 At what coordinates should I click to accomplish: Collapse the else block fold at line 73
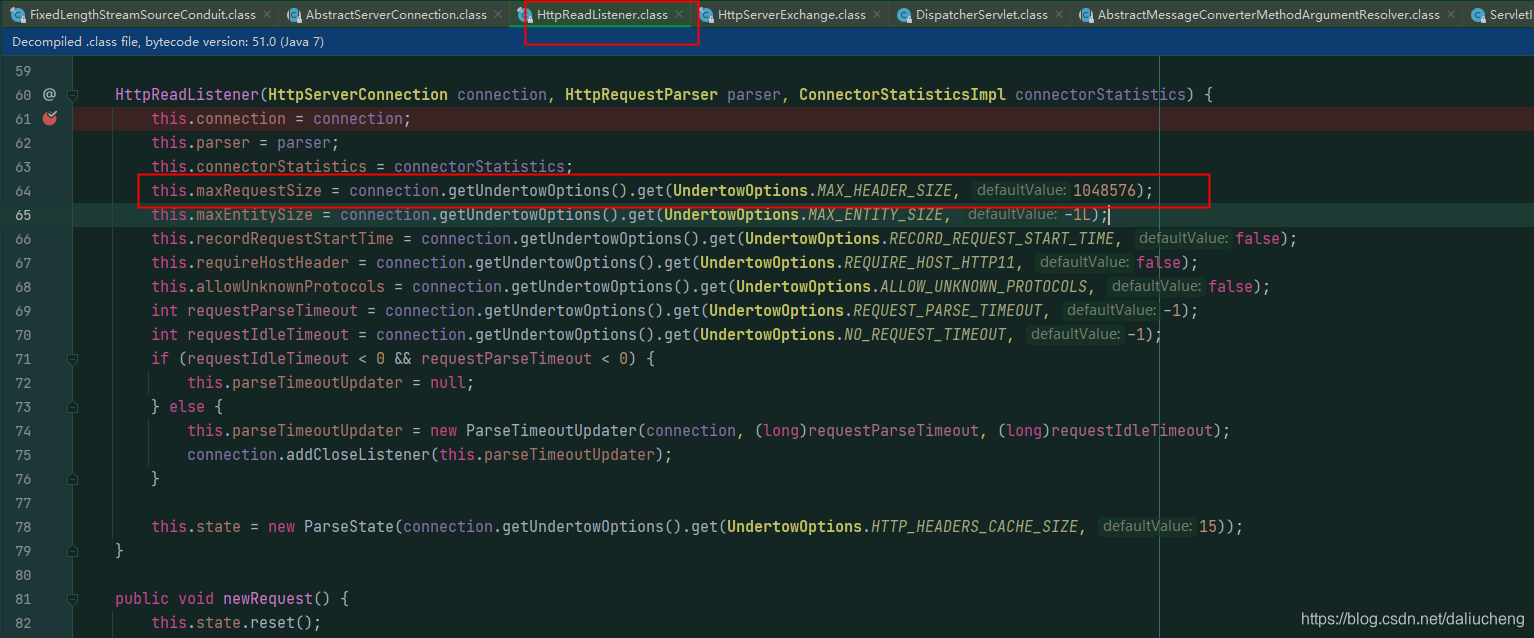(x=73, y=406)
